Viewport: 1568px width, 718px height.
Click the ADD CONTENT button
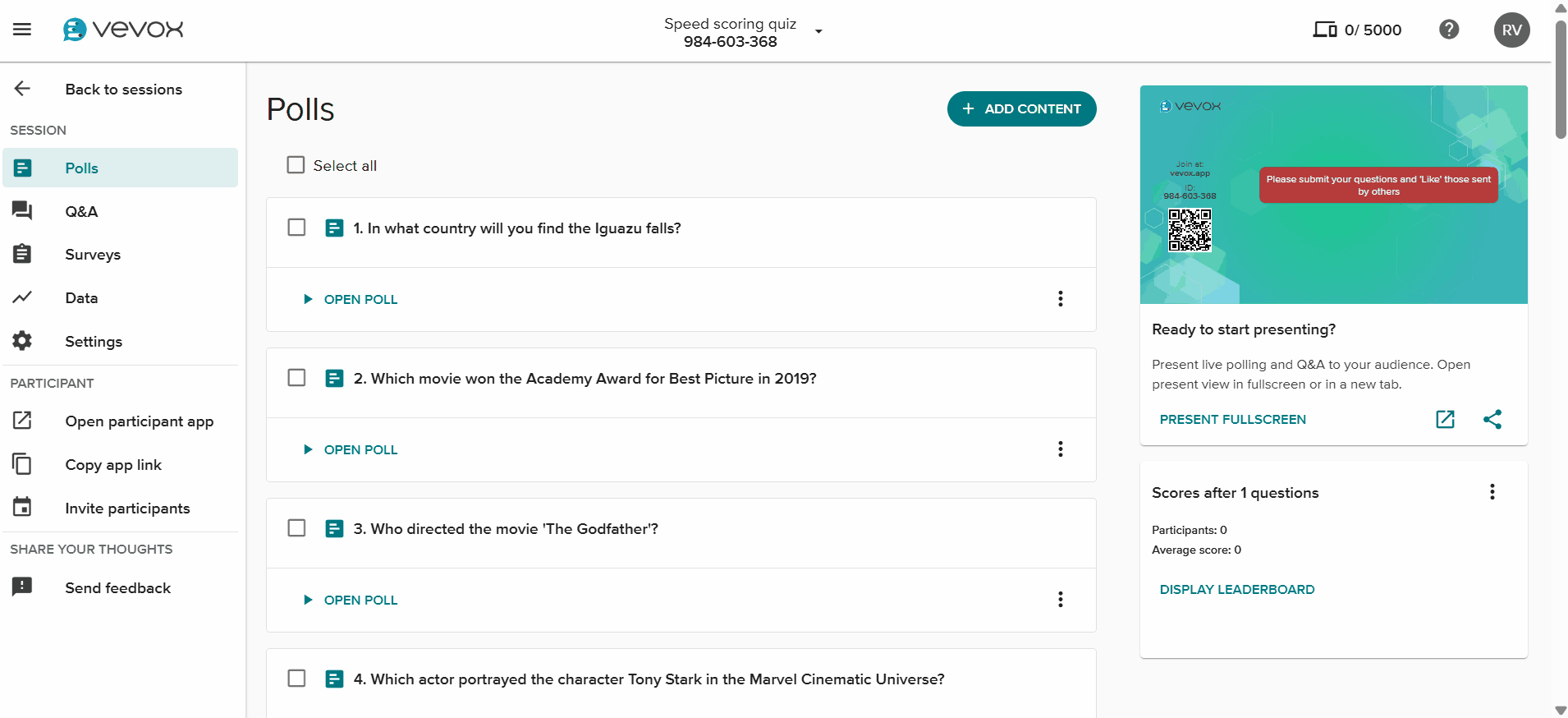[x=1021, y=108]
